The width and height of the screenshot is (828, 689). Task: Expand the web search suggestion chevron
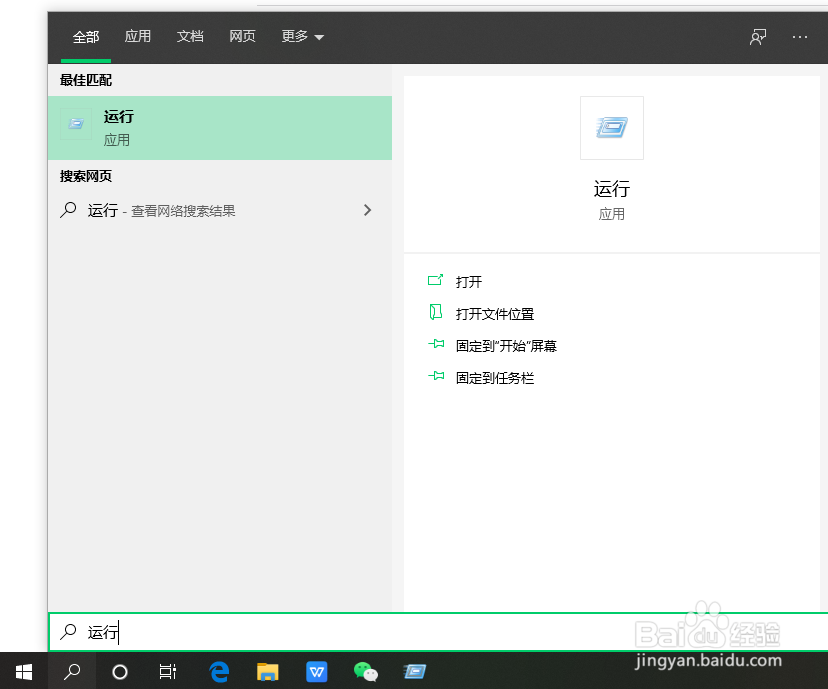coord(367,210)
